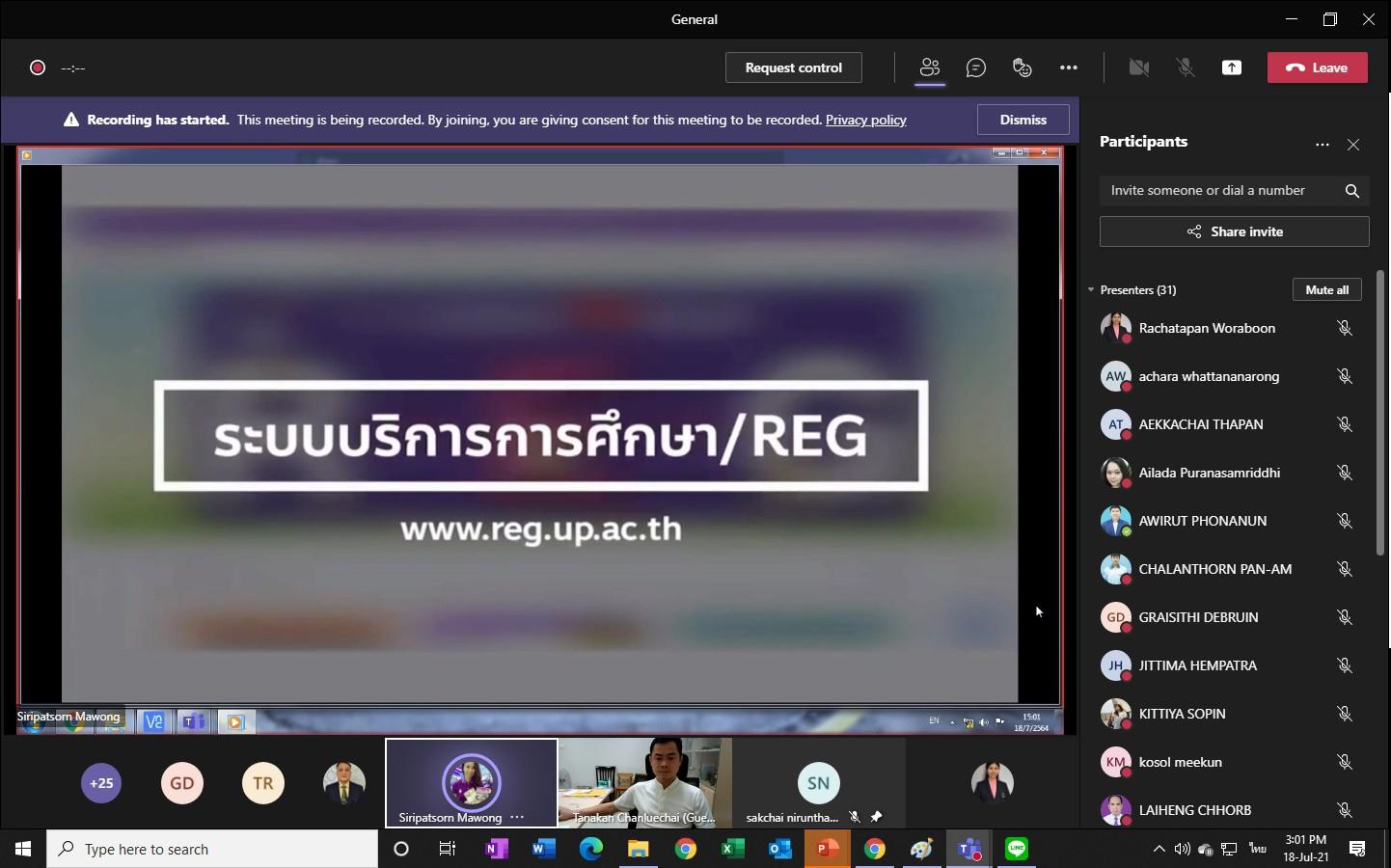Open Excel from the taskbar
This screenshot has height=868, width=1391.
(x=733, y=849)
